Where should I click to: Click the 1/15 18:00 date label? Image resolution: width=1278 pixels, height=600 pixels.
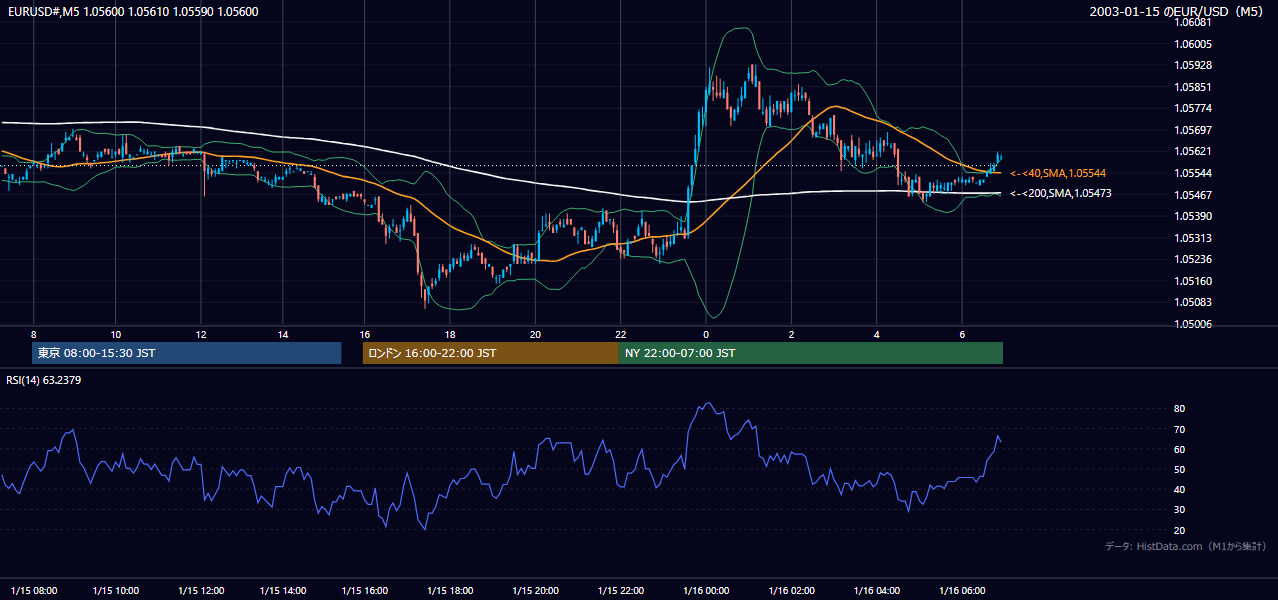pyautogui.click(x=450, y=590)
